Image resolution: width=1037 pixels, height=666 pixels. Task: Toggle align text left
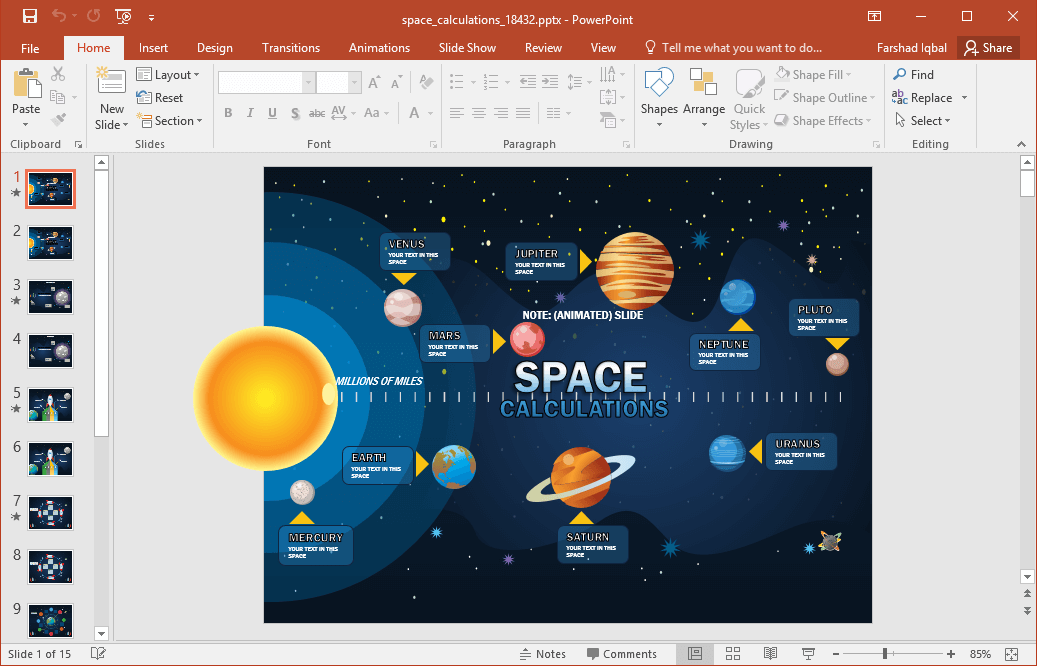pyautogui.click(x=456, y=113)
